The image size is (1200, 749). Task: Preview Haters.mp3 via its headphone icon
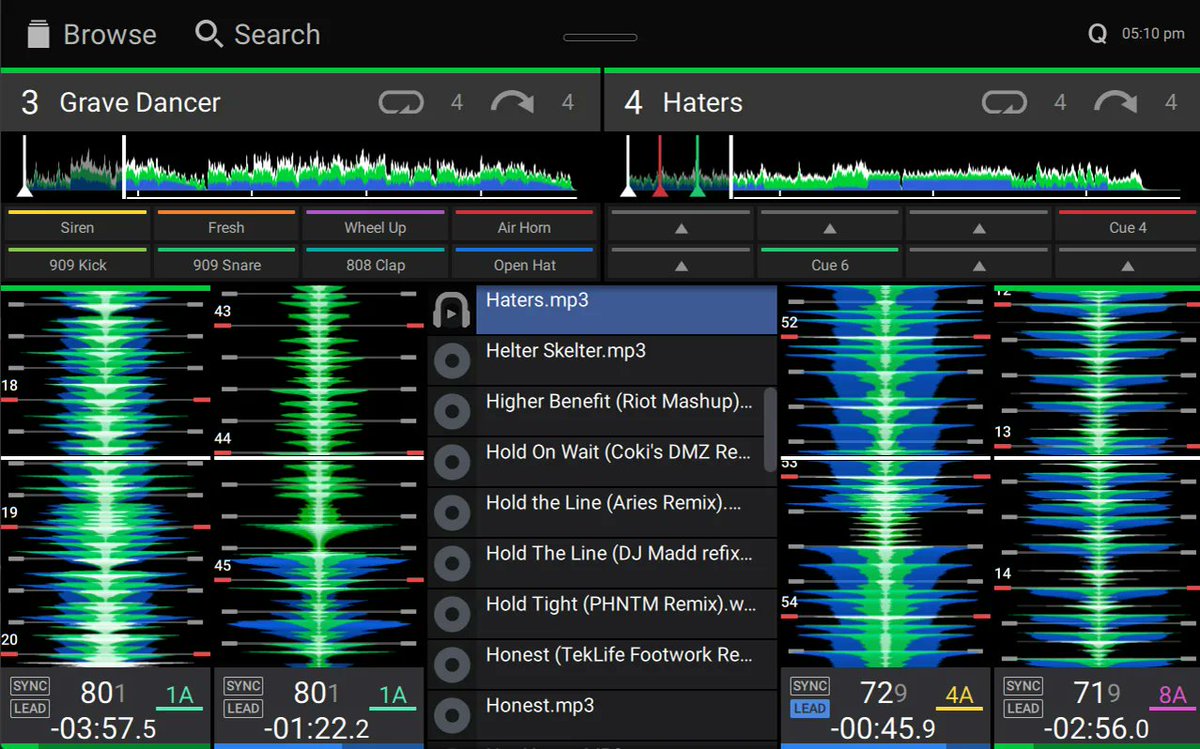452,310
